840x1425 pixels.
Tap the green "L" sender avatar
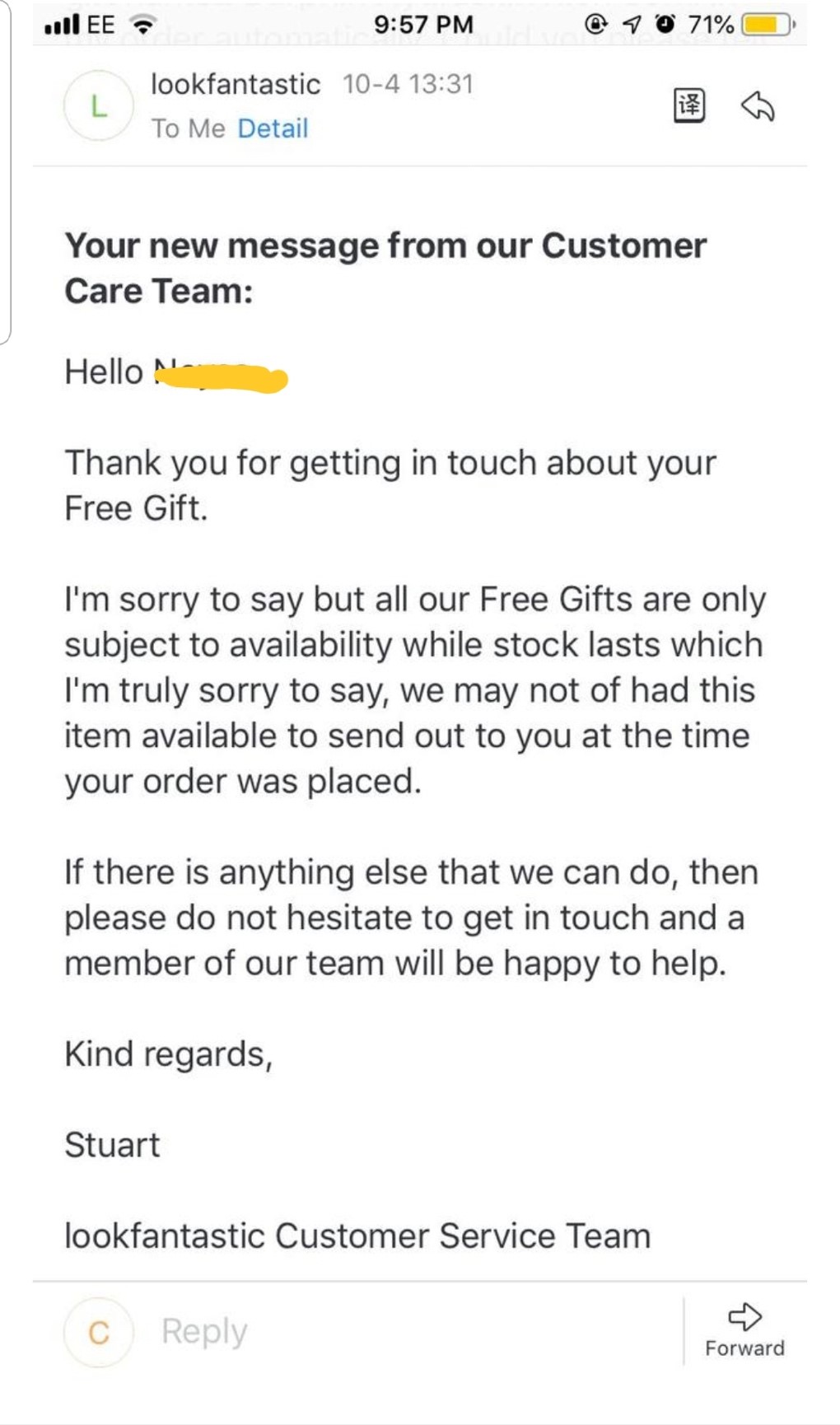[99, 106]
